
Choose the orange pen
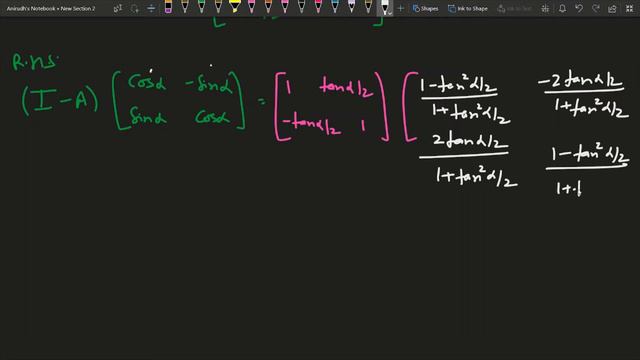tap(268, 7)
